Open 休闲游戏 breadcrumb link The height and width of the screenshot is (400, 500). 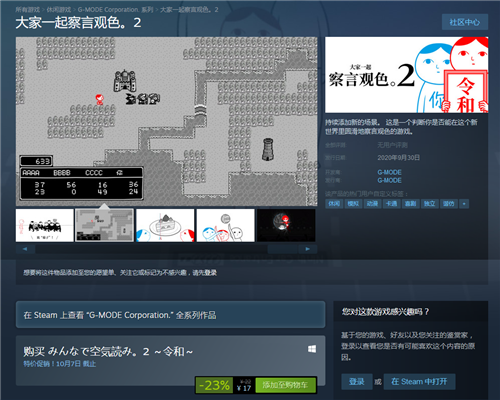click(x=59, y=10)
